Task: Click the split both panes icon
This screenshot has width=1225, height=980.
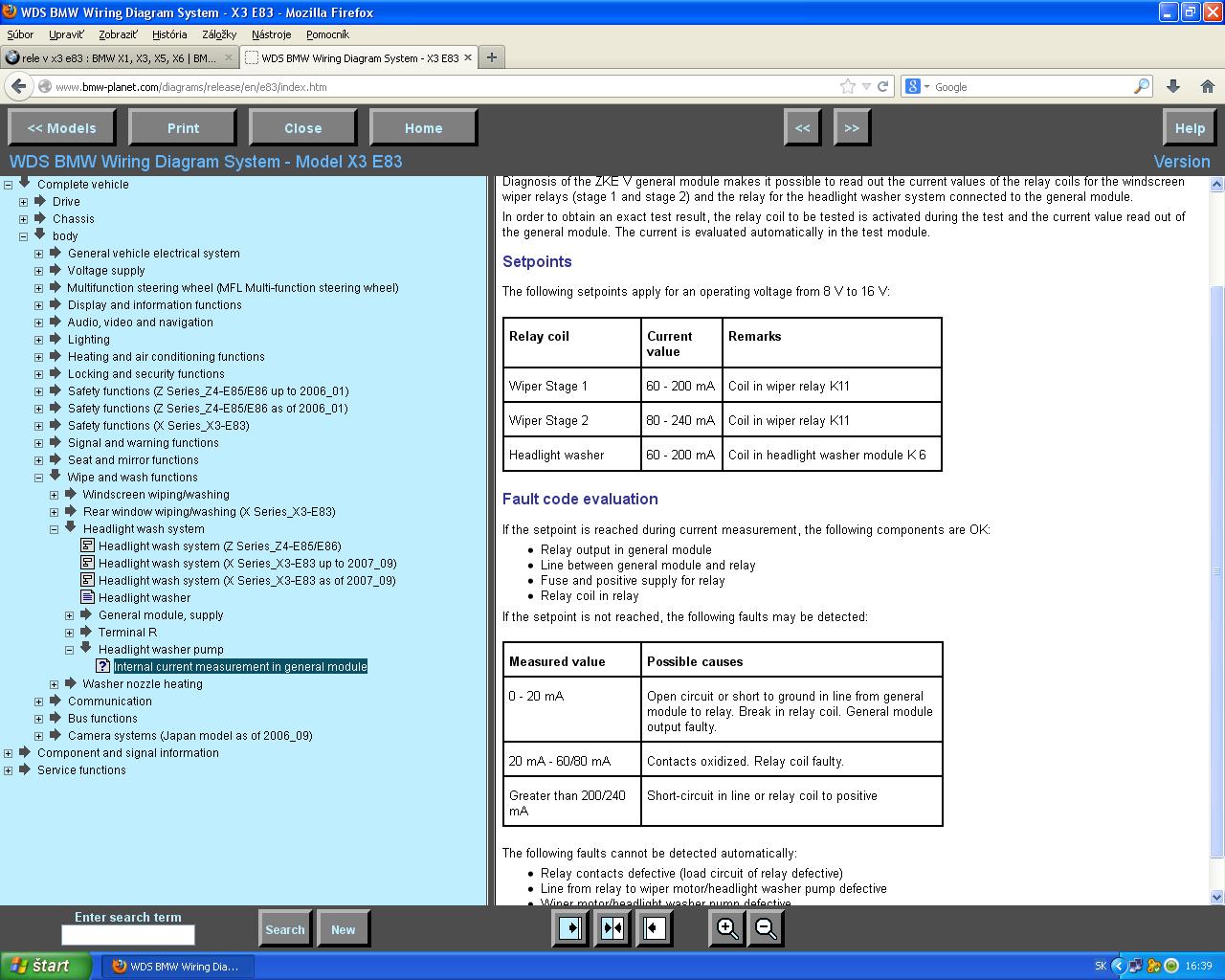Action: pyautogui.click(x=612, y=928)
